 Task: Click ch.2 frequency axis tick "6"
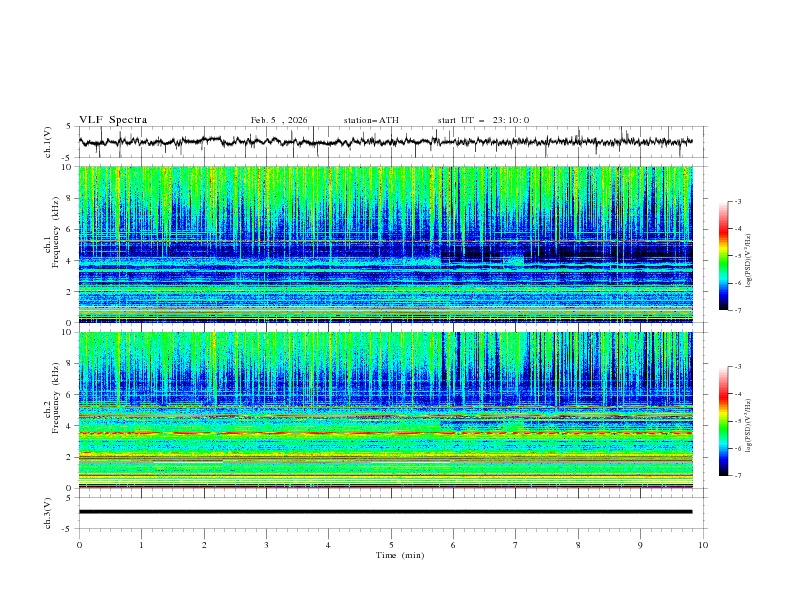(x=71, y=395)
